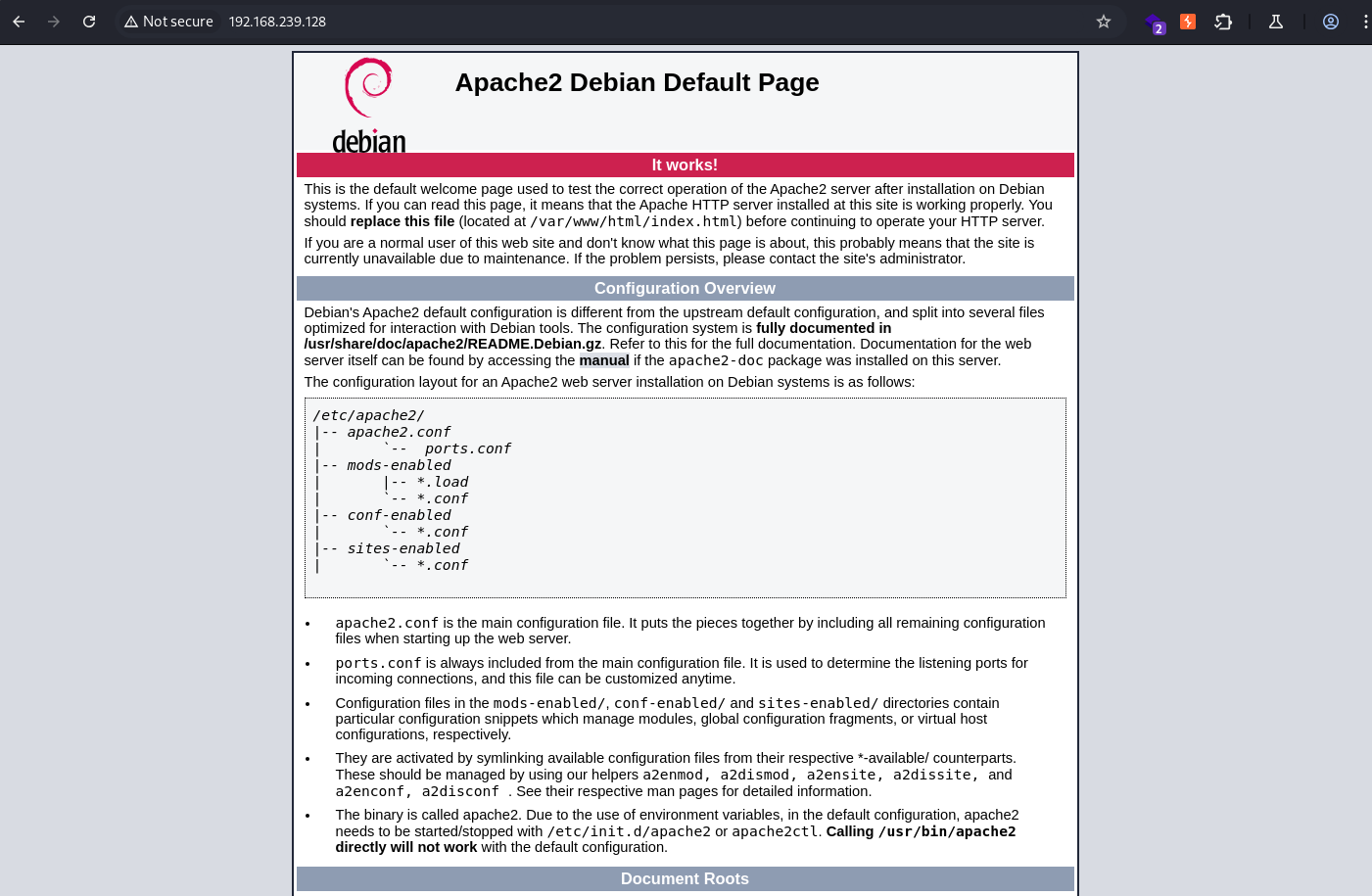Image resolution: width=1372 pixels, height=896 pixels.
Task: Click ports.conf in the layout tree
Action: [x=468, y=448]
